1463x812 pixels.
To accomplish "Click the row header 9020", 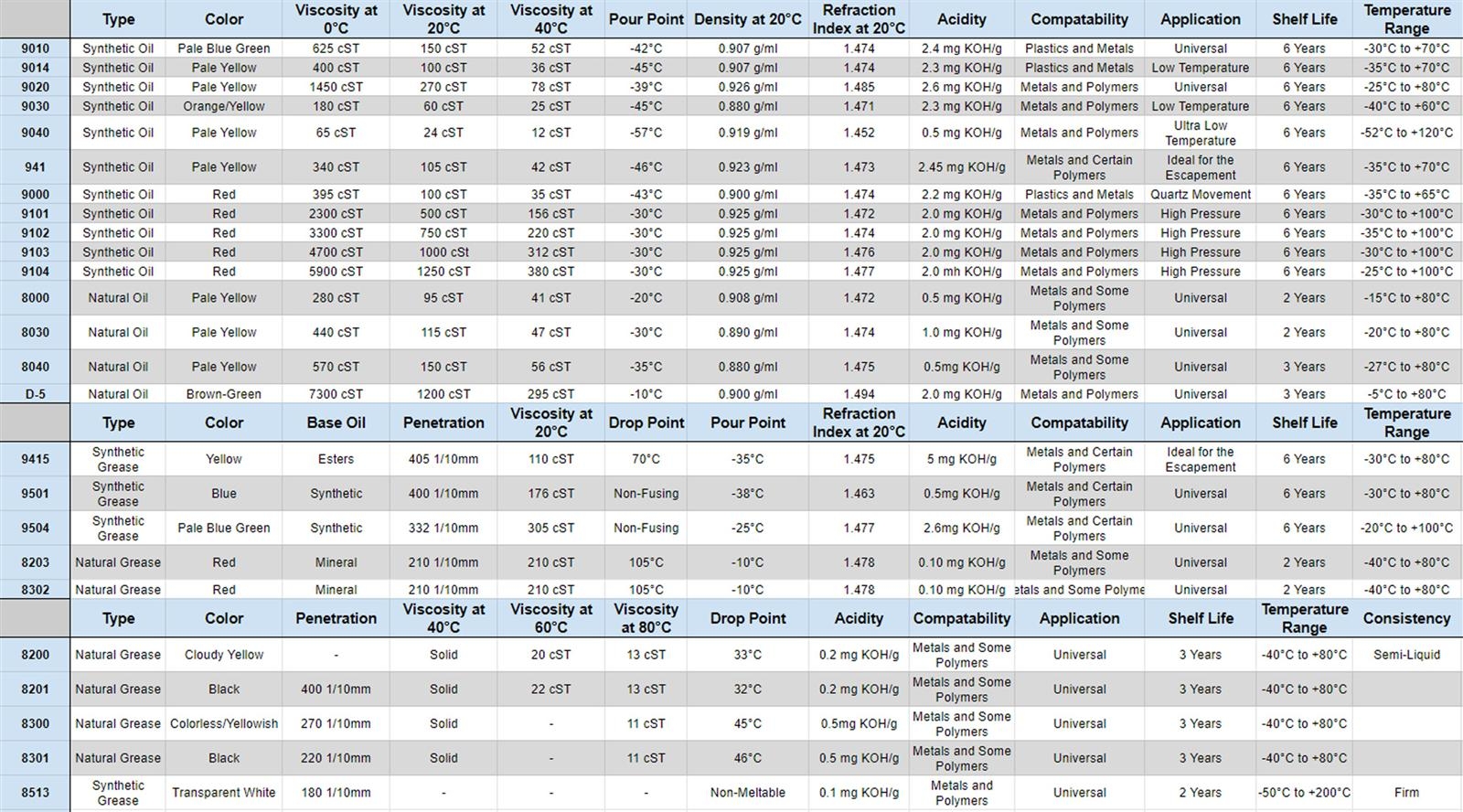I will pyautogui.click(x=35, y=87).
